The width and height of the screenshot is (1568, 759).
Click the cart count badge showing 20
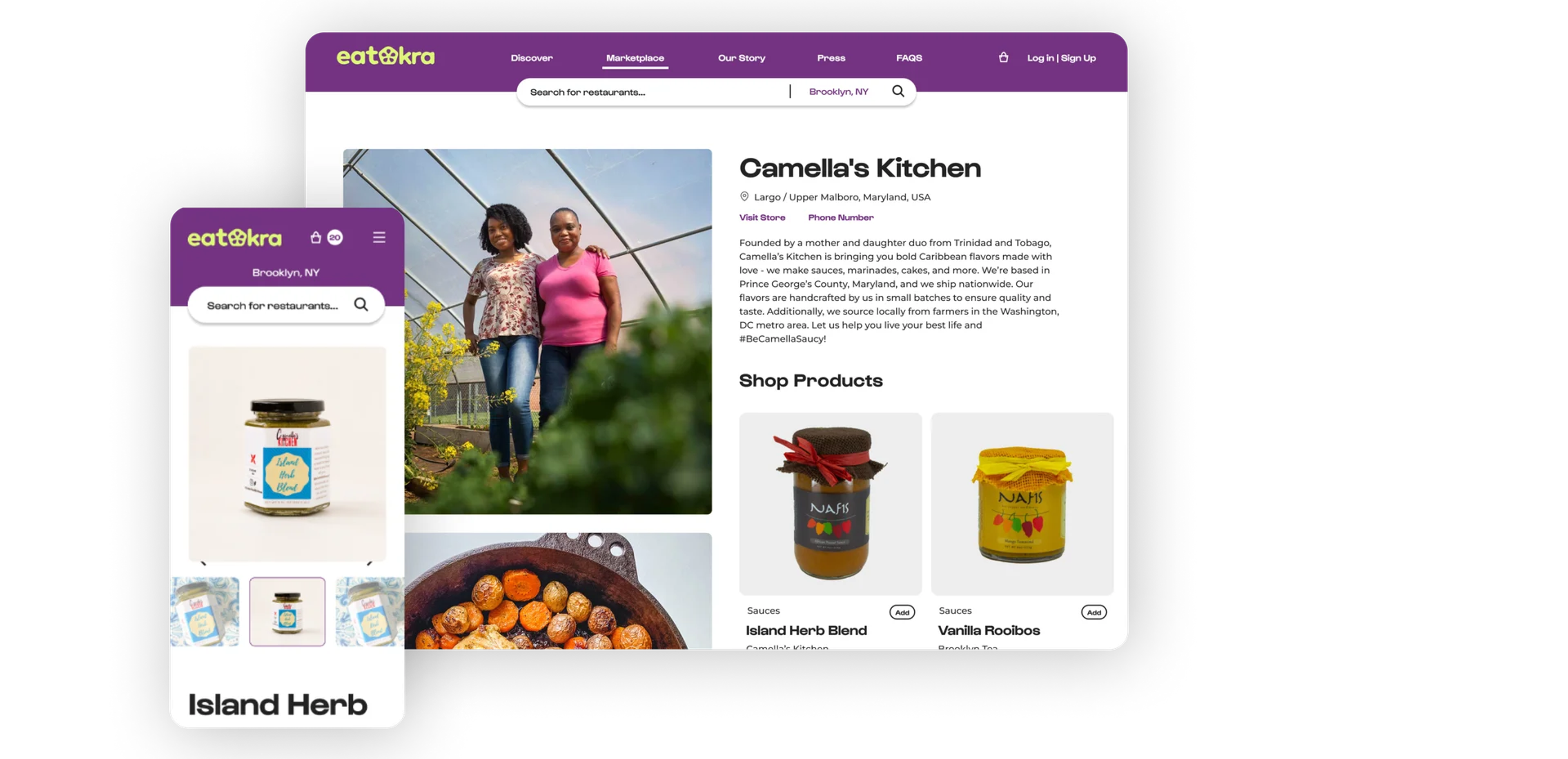[x=335, y=237]
